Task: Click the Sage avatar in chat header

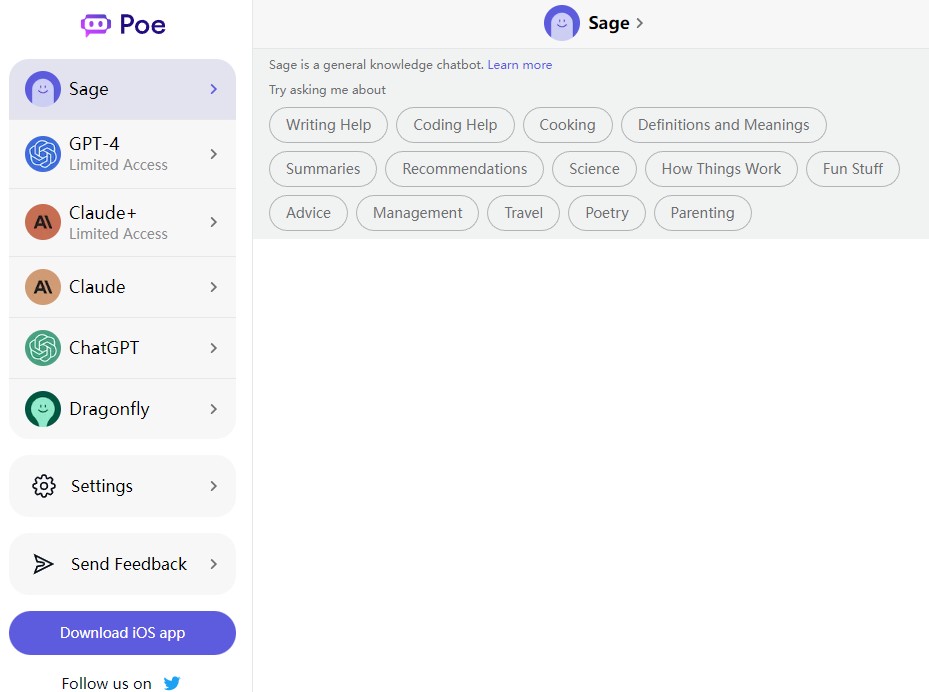Action: [x=562, y=23]
